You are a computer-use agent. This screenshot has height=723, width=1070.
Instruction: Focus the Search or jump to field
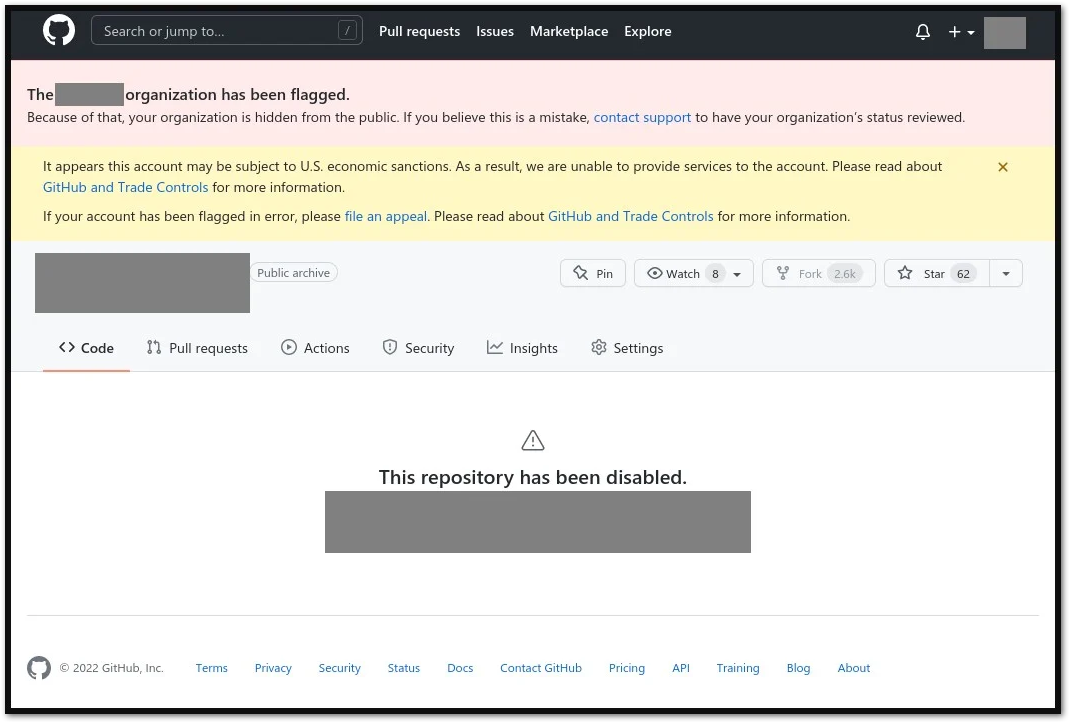(227, 31)
